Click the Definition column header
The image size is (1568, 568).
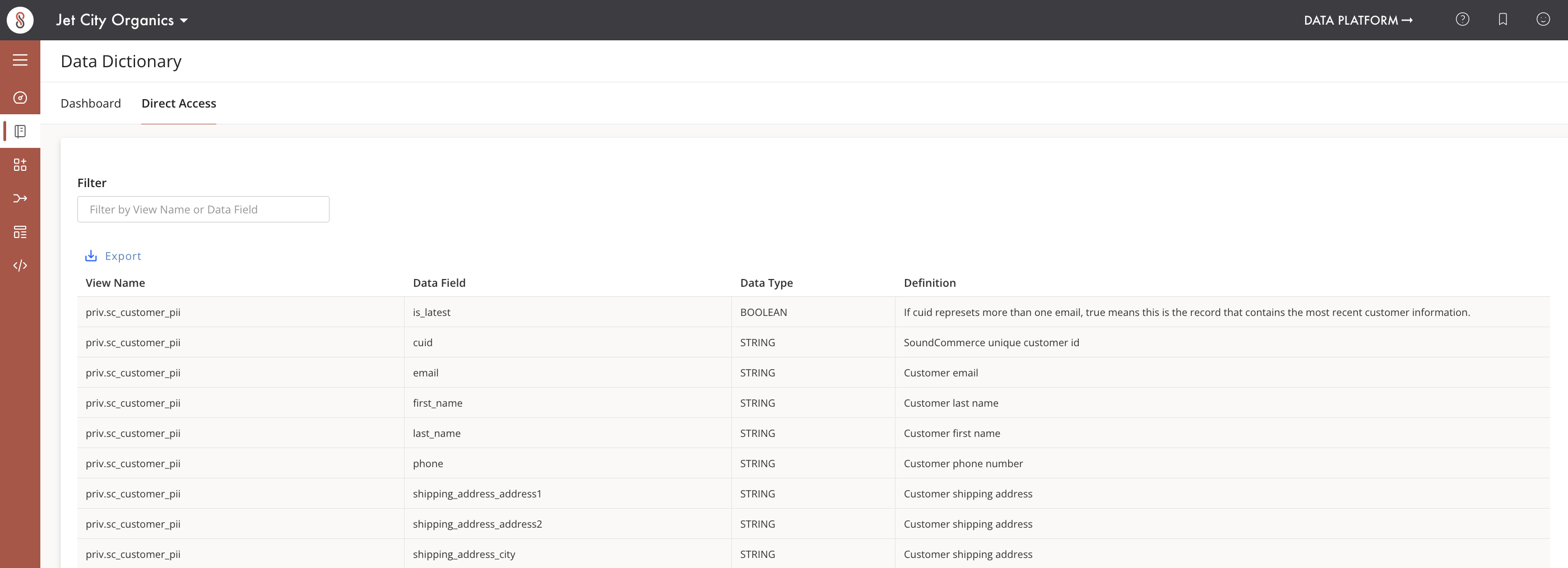point(930,283)
